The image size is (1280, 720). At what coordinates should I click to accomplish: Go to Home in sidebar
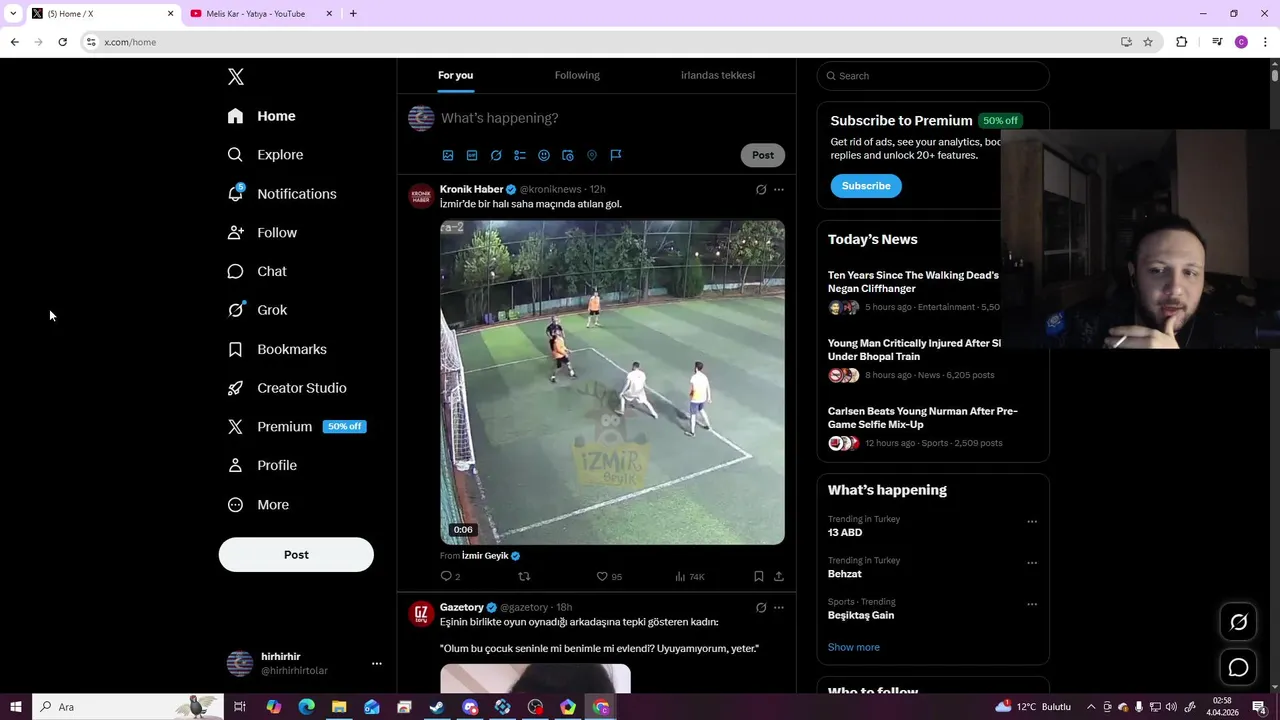[262, 116]
